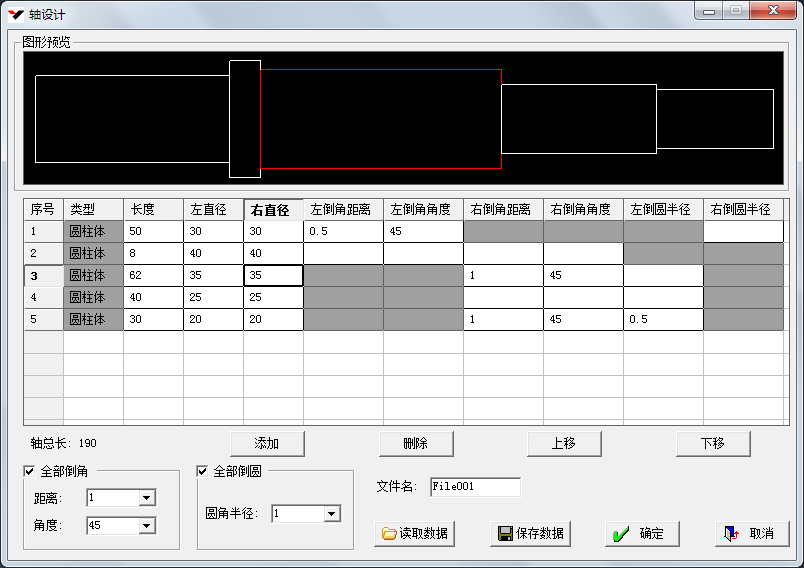Click the folder icon on 读取数据 button

[389, 534]
